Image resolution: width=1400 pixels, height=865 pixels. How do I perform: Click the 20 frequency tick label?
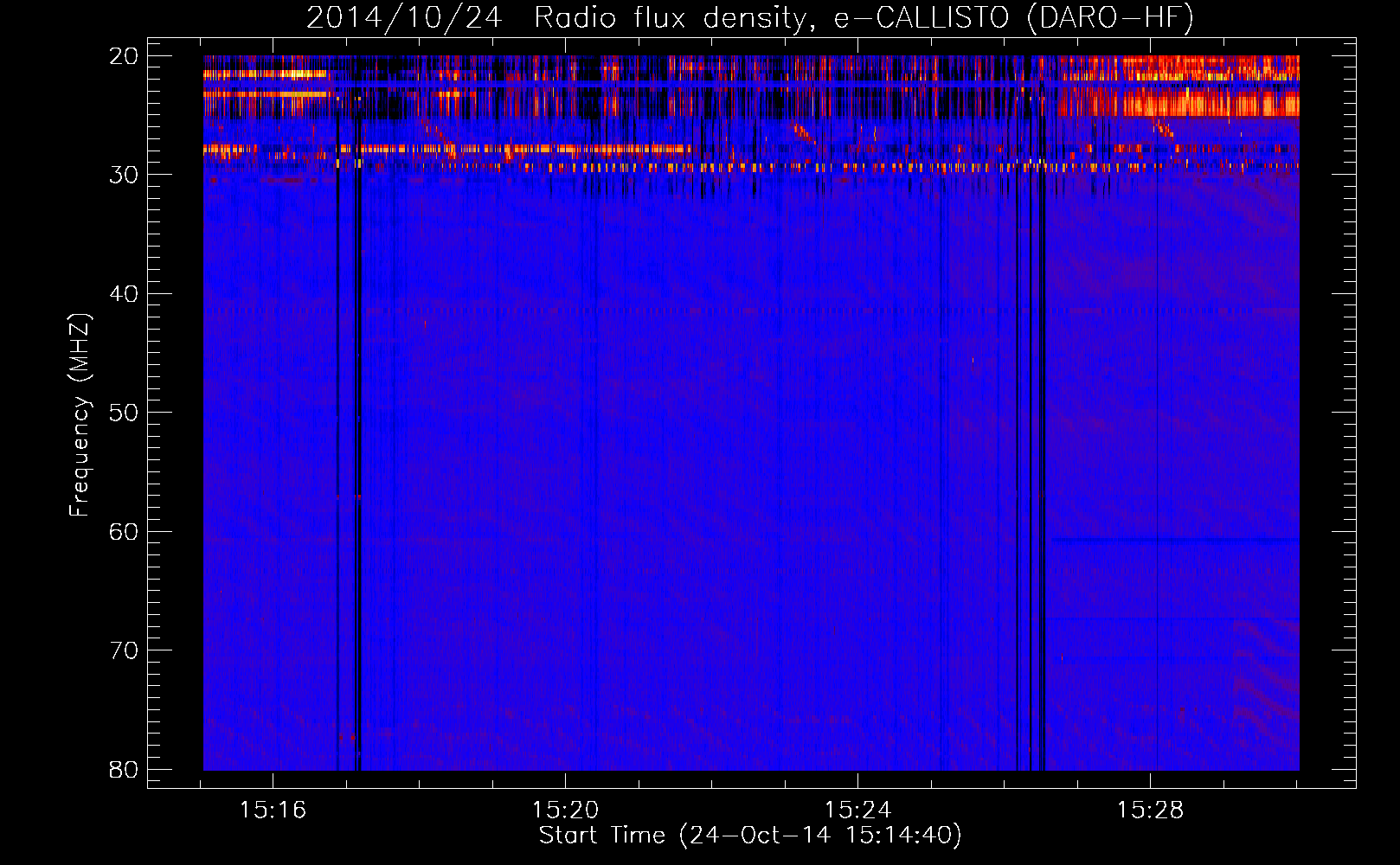(124, 56)
